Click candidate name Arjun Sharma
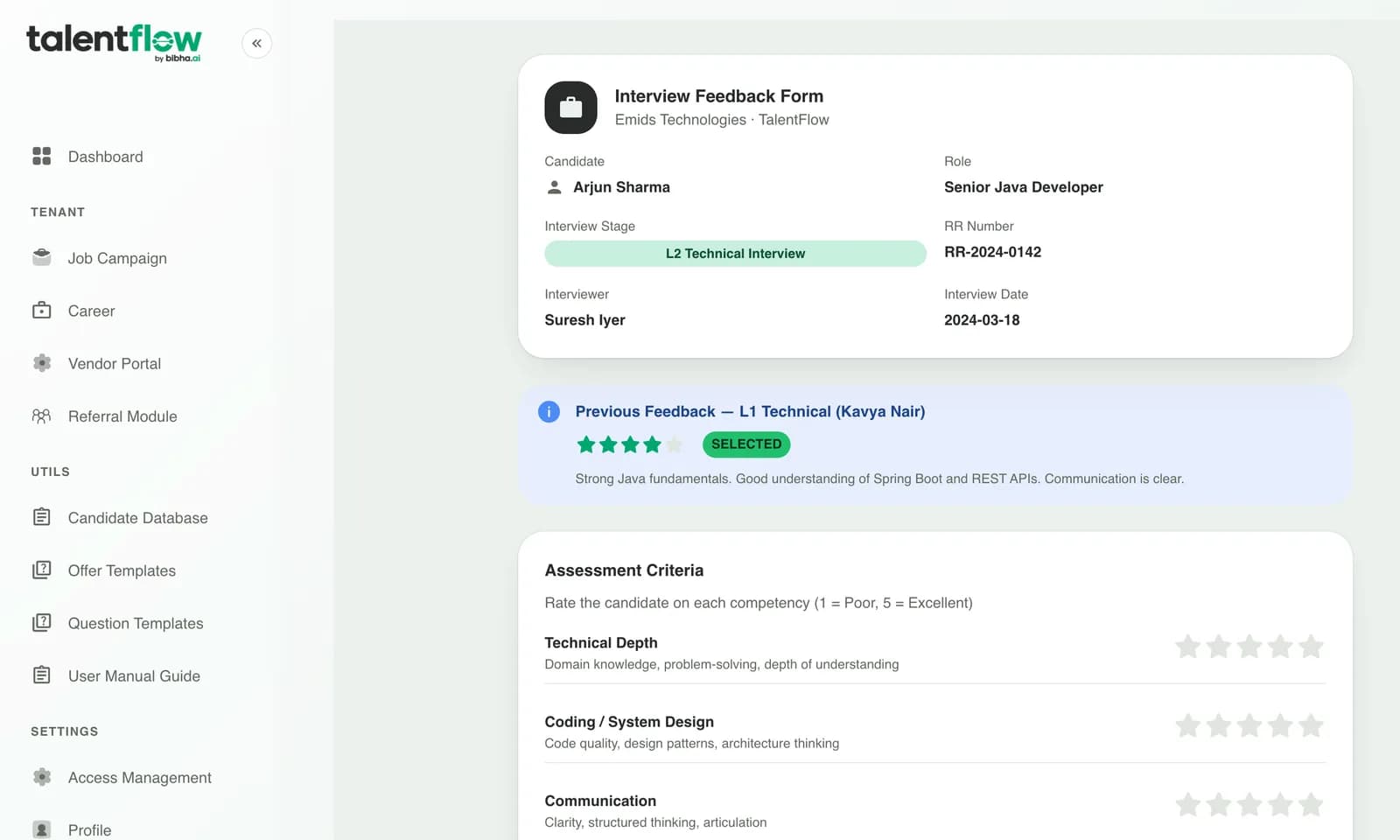 pyautogui.click(x=621, y=187)
